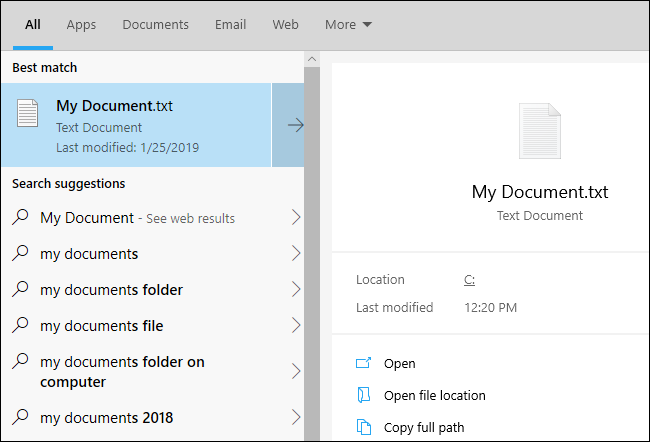Click the Copy full path icon
The height and width of the screenshot is (442, 650).
pyautogui.click(x=364, y=427)
